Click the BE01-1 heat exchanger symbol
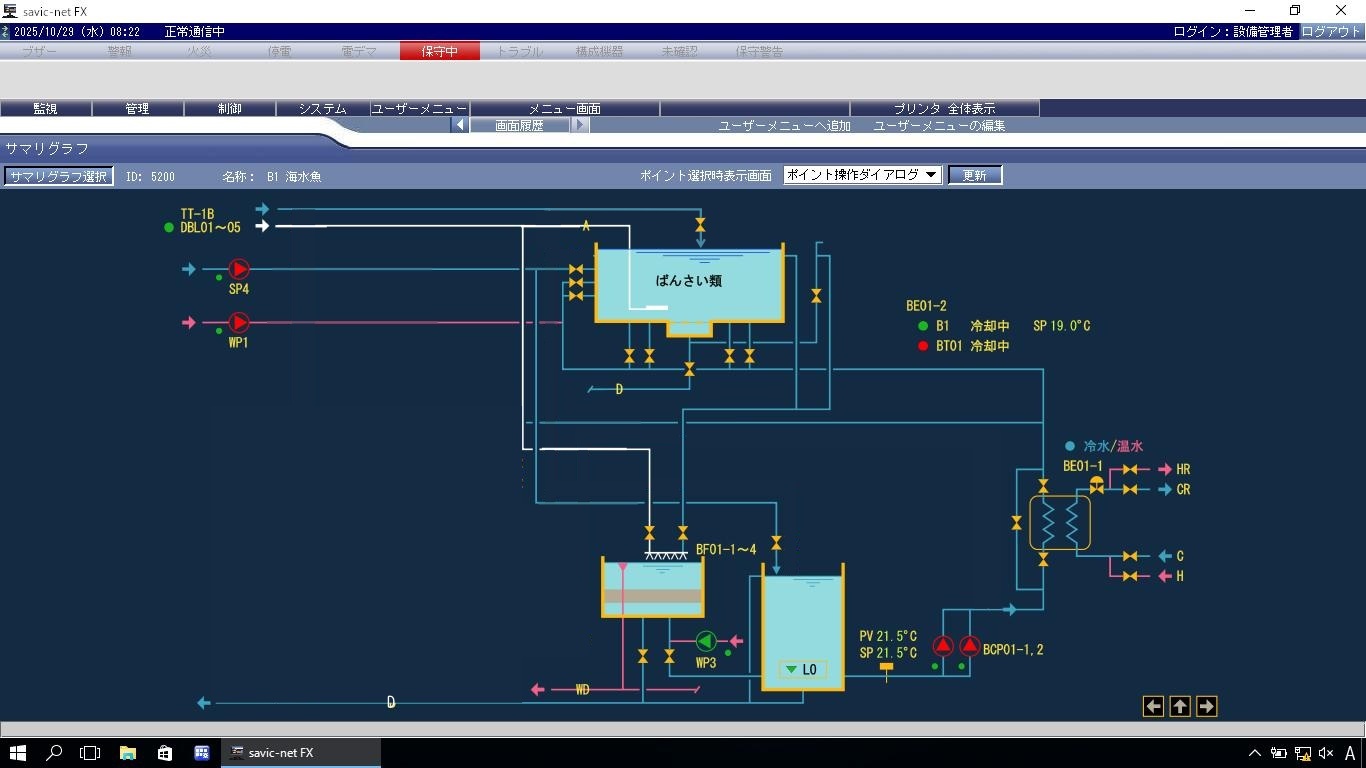The width and height of the screenshot is (1366, 768). coord(1060,522)
